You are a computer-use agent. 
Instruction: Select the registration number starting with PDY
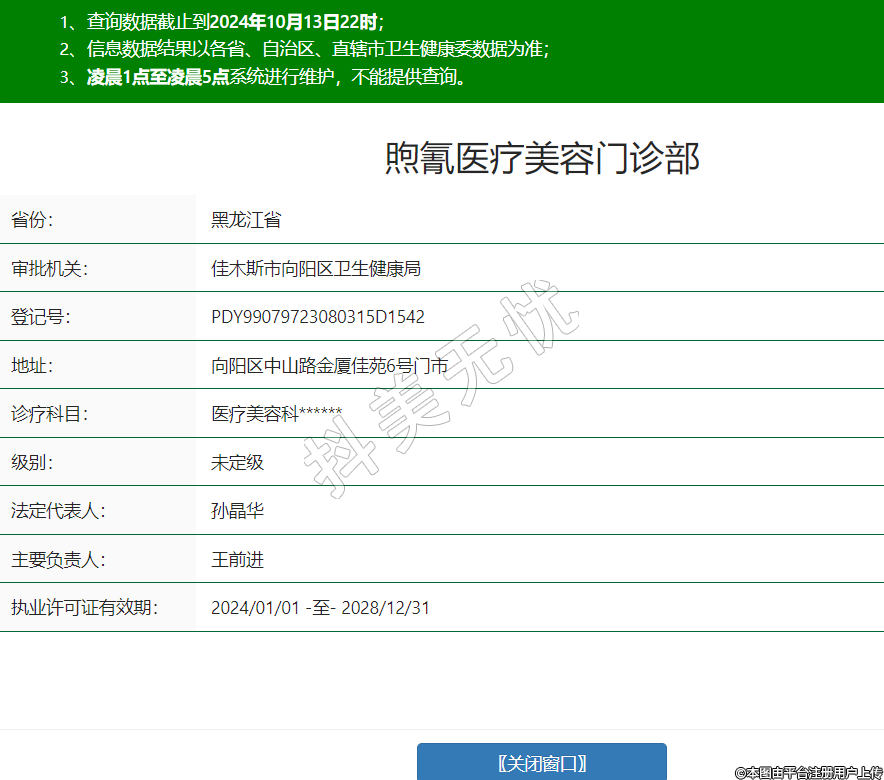coord(318,317)
